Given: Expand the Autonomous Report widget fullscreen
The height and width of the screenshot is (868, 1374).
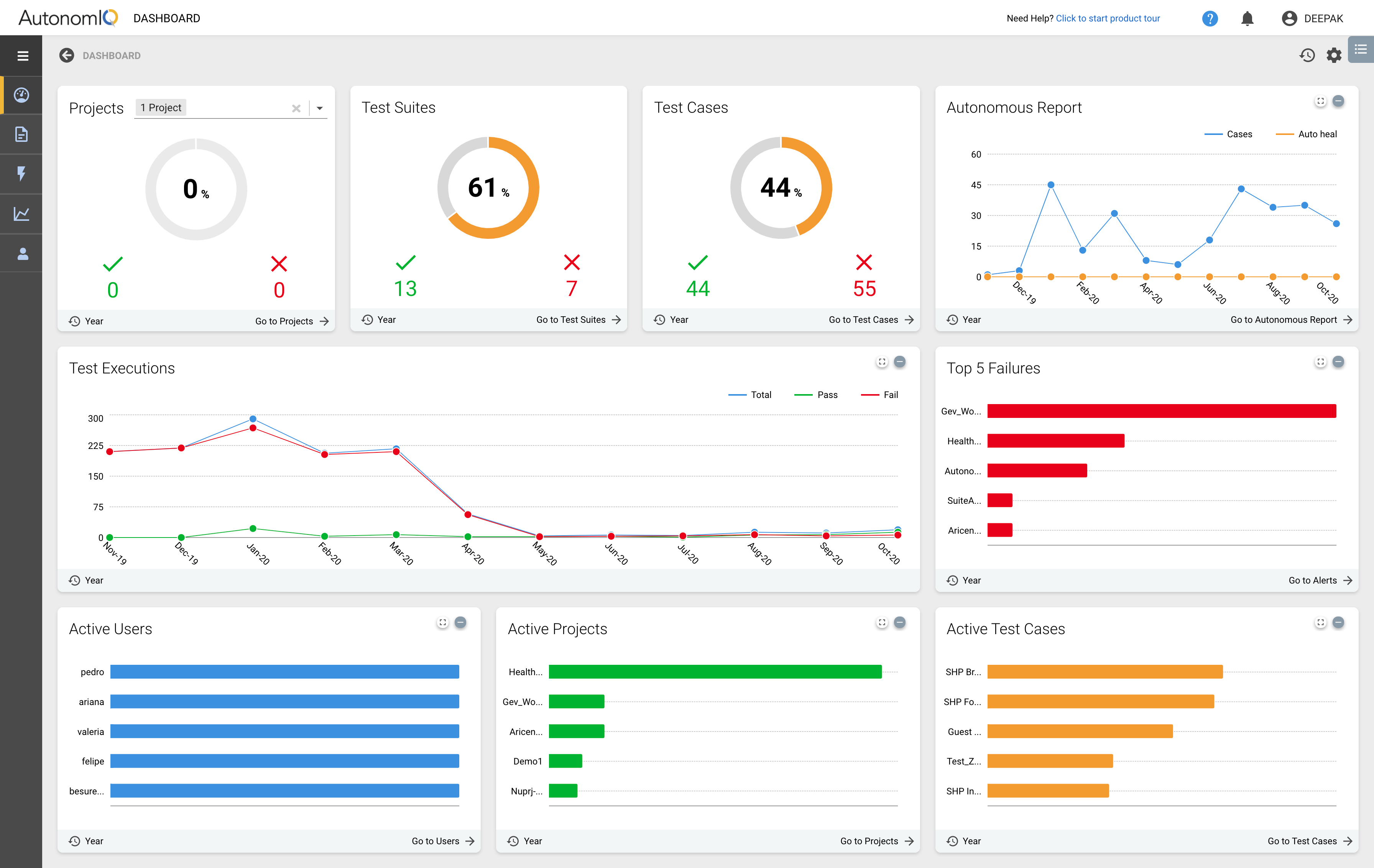Looking at the screenshot, I should (1320, 101).
